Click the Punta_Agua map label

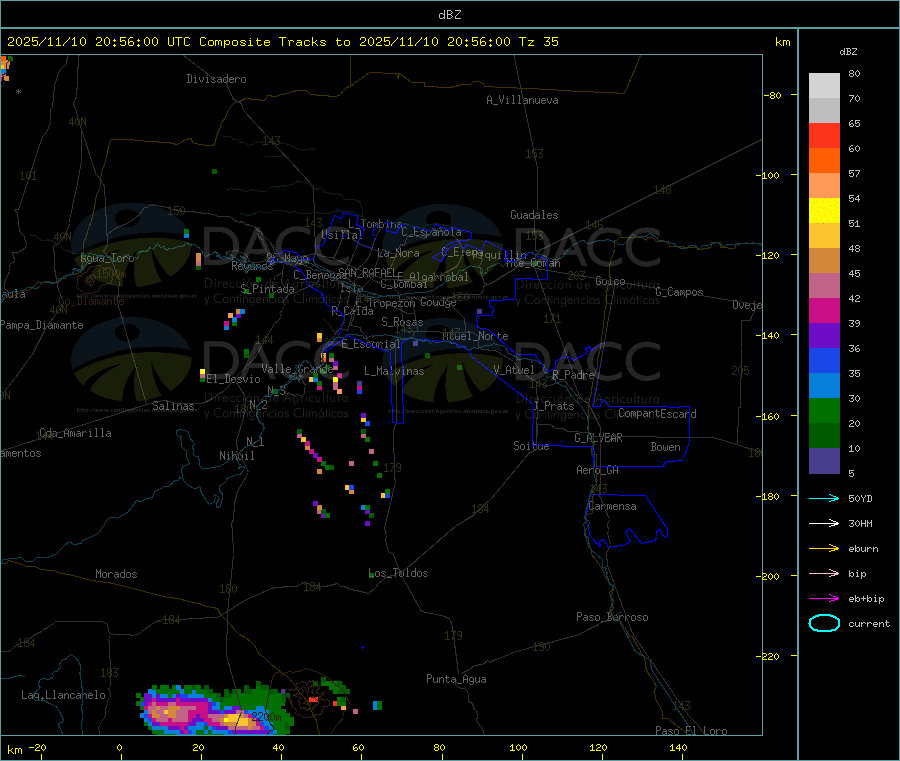pyautogui.click(x=456, y=679)
